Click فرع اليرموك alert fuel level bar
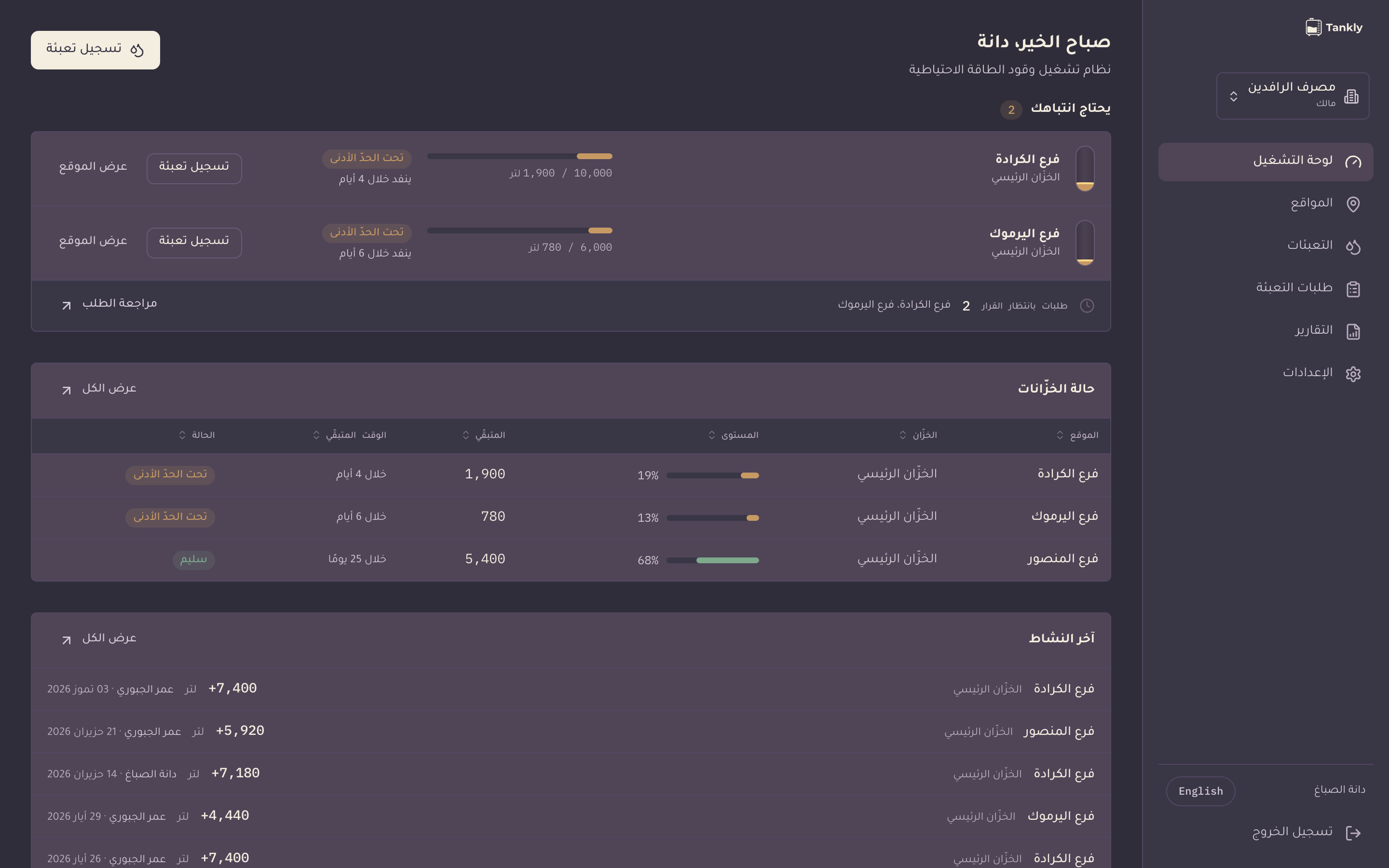Viewport: 1389px width, 868px height. click(519, 231)
